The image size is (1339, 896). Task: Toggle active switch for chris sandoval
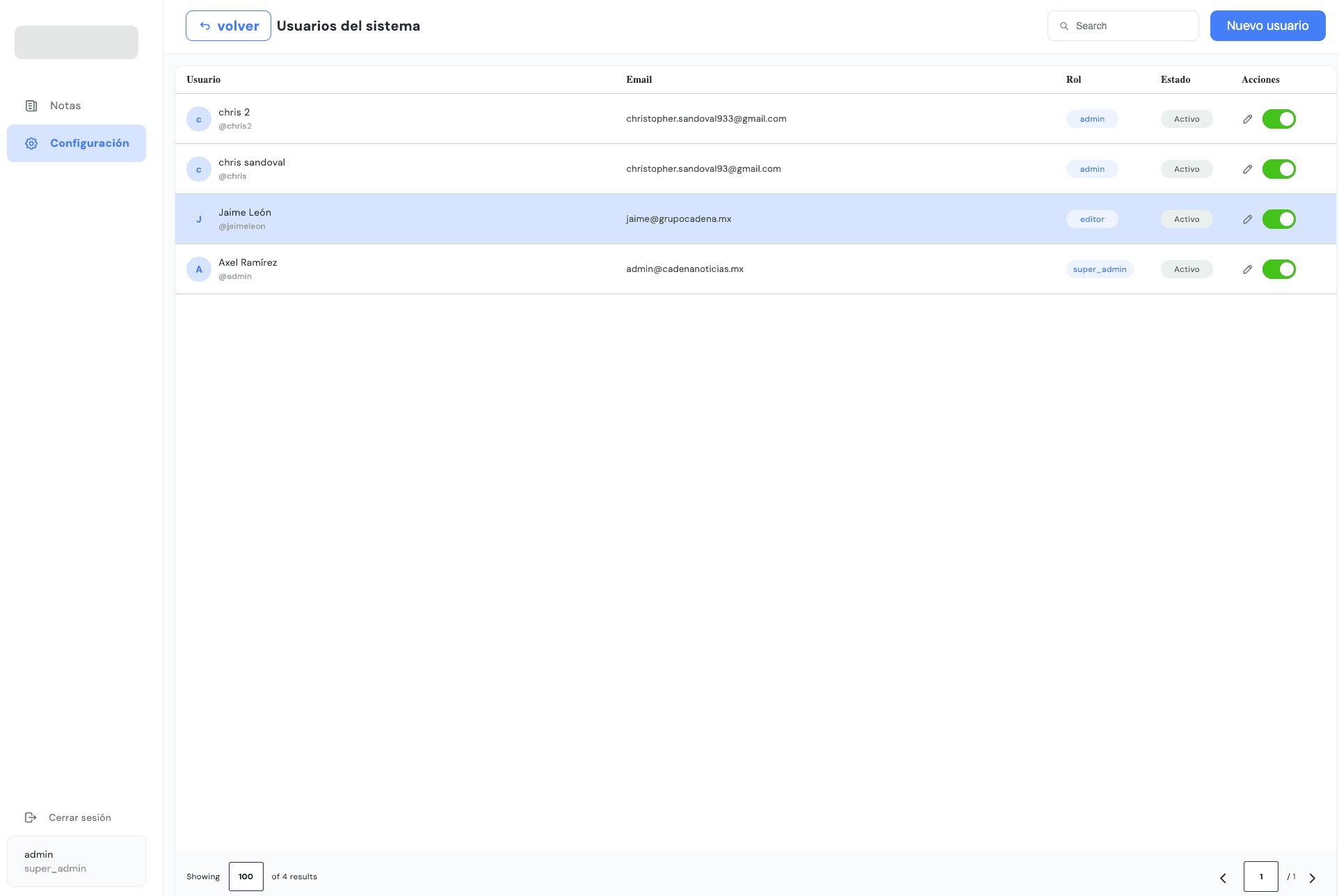[1279, 169]
